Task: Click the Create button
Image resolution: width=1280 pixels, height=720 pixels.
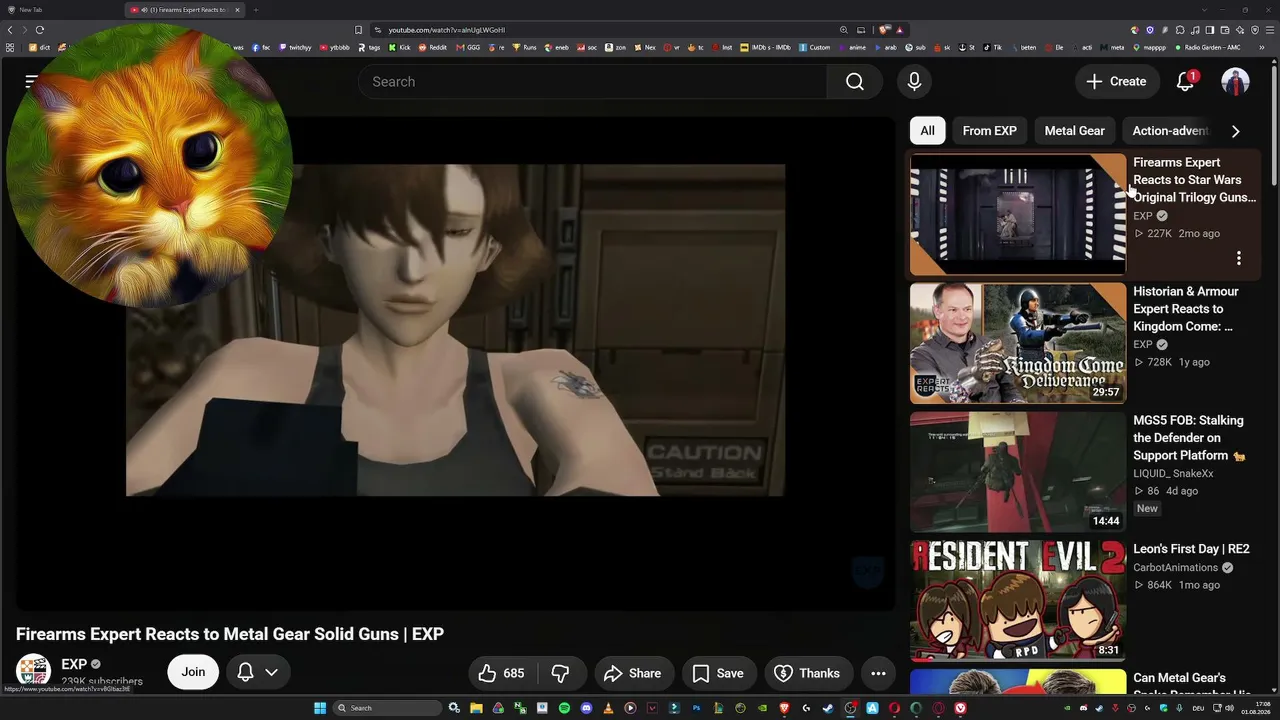Action: [1117, 82]
